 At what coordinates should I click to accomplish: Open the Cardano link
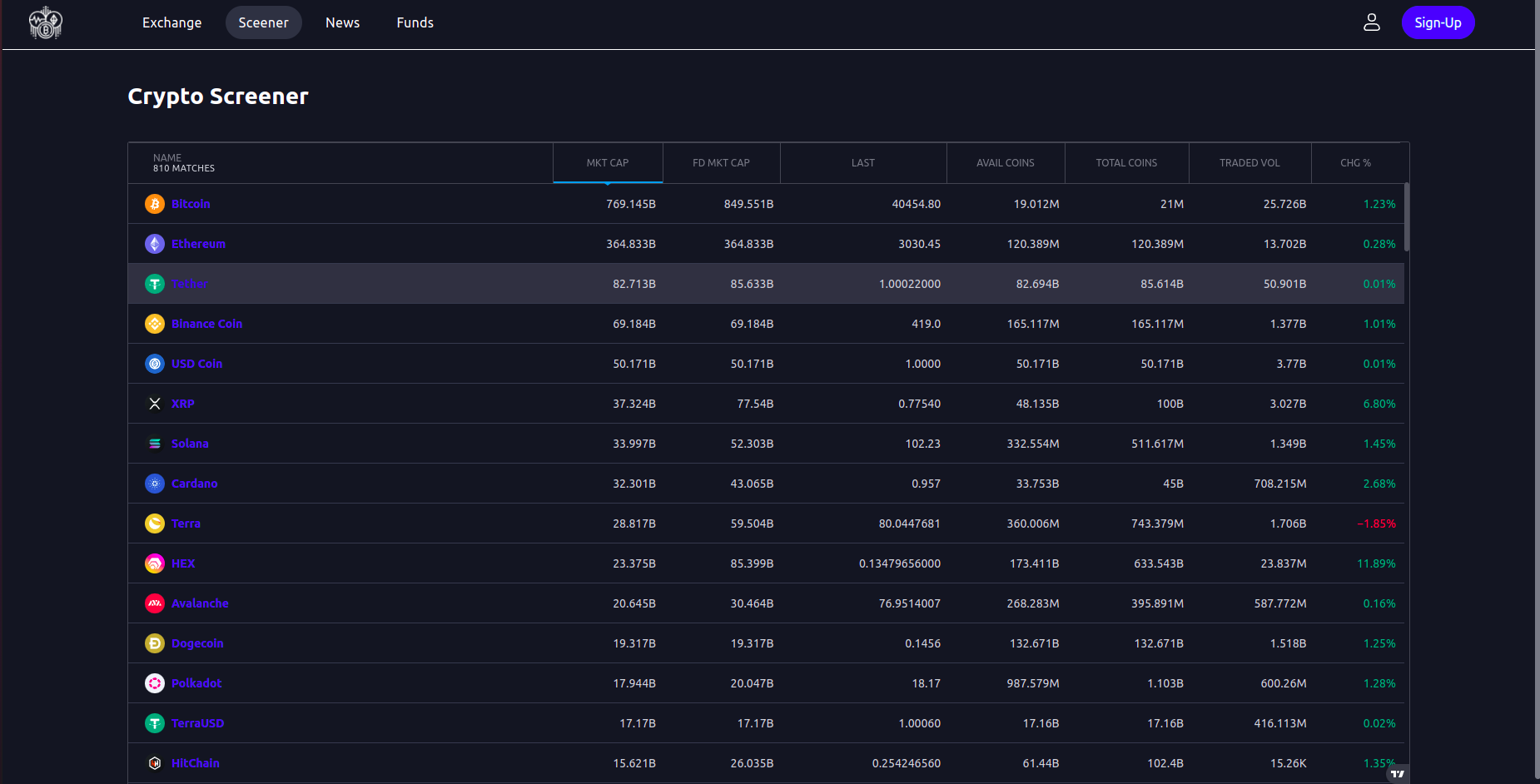pyautogui.click(x=194, y=484)
